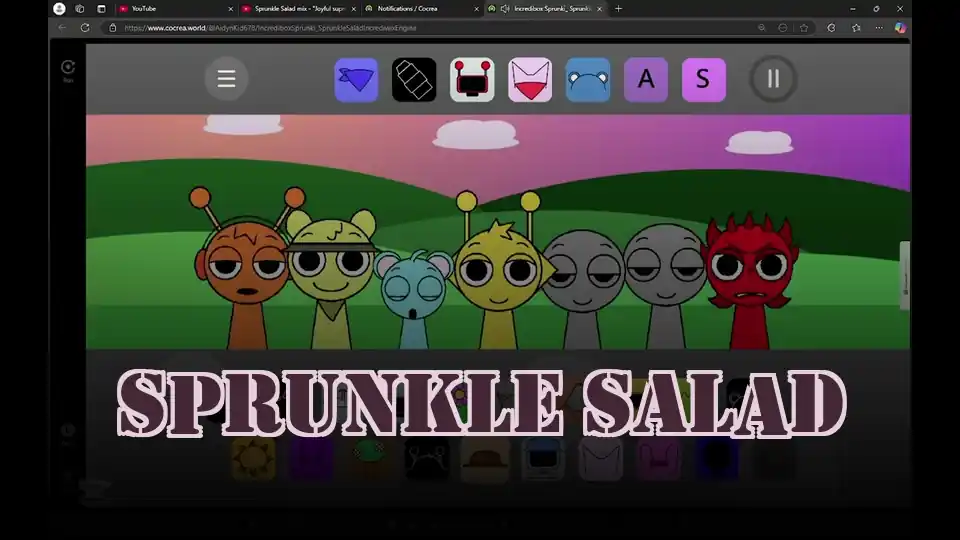
Task: Pick the dimmed gray envelope sound icon
Action: click(601, 459)
